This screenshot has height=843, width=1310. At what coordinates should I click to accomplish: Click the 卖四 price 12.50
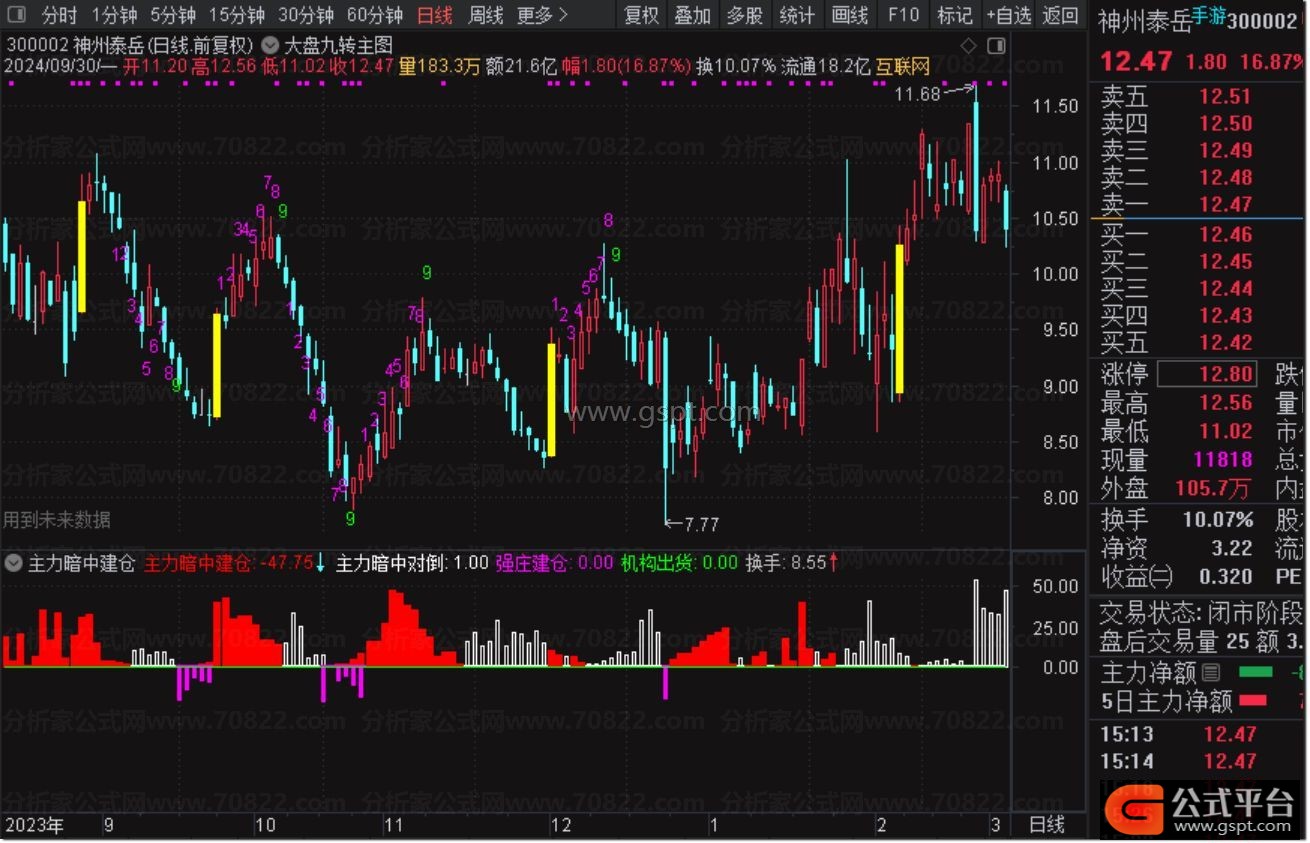pos(1226,124)
